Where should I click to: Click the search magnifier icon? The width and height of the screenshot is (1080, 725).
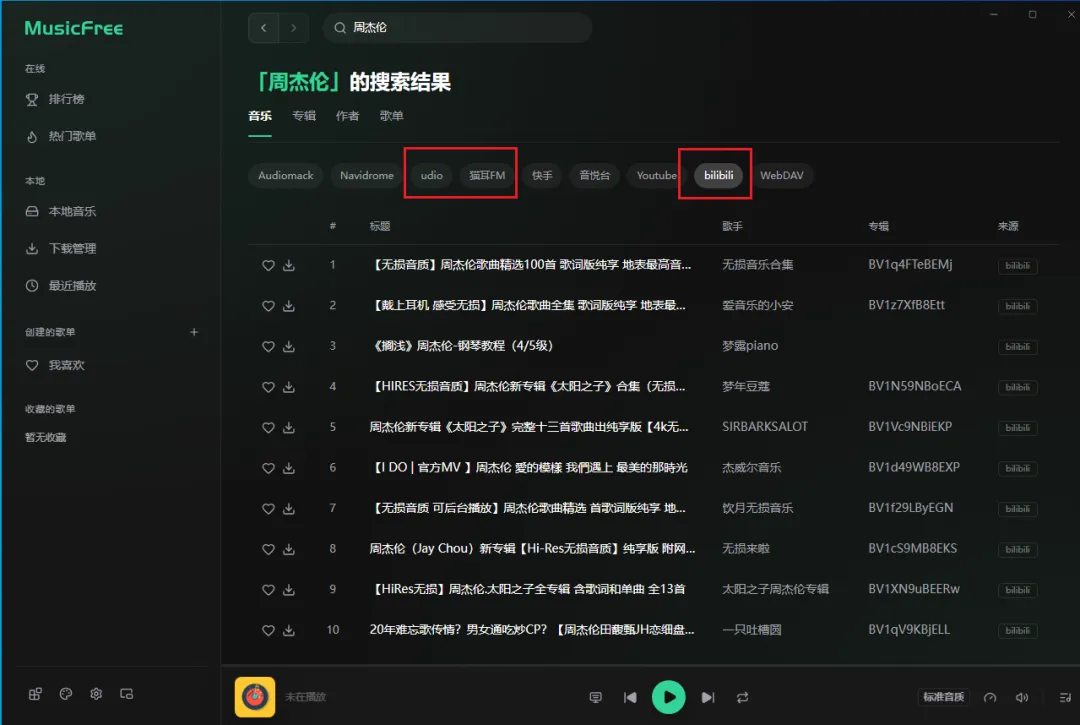(x=340, y=28)
